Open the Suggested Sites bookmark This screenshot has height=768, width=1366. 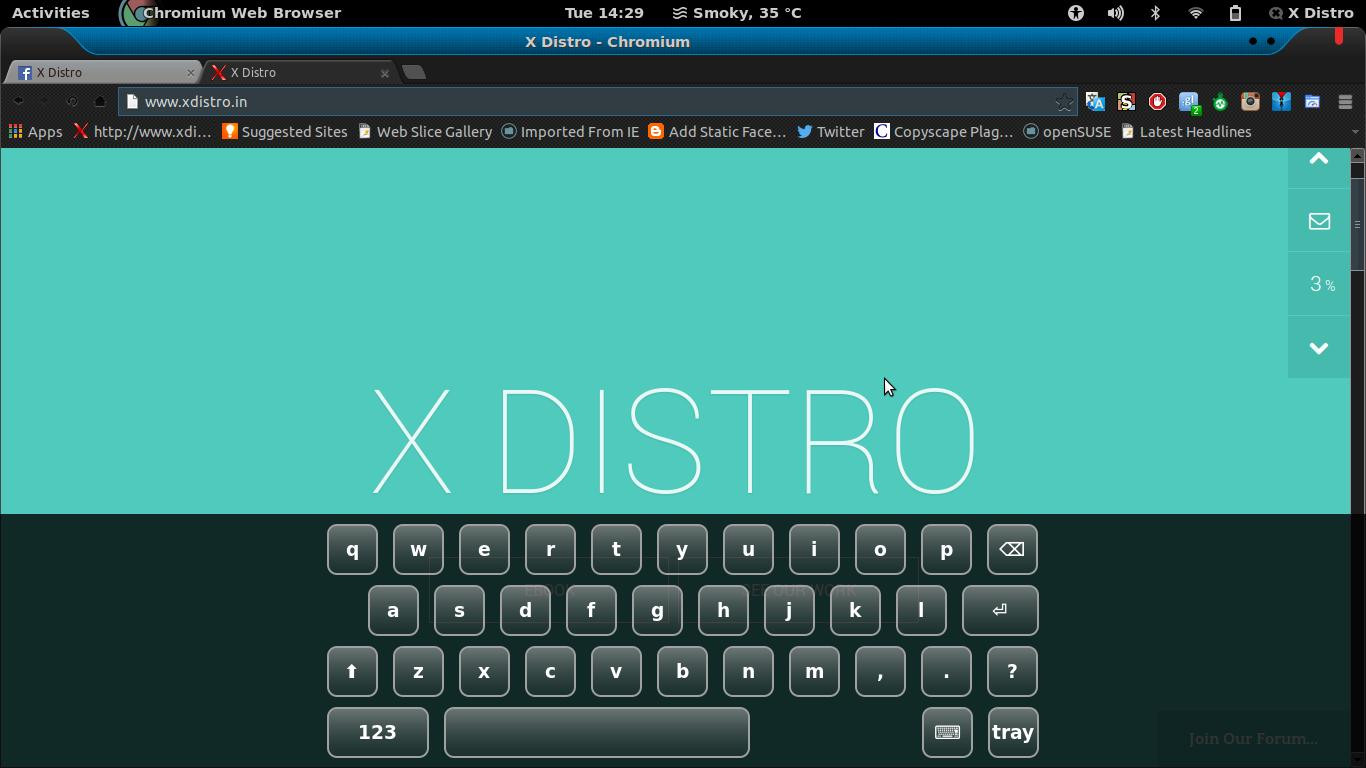click(285, 132)
